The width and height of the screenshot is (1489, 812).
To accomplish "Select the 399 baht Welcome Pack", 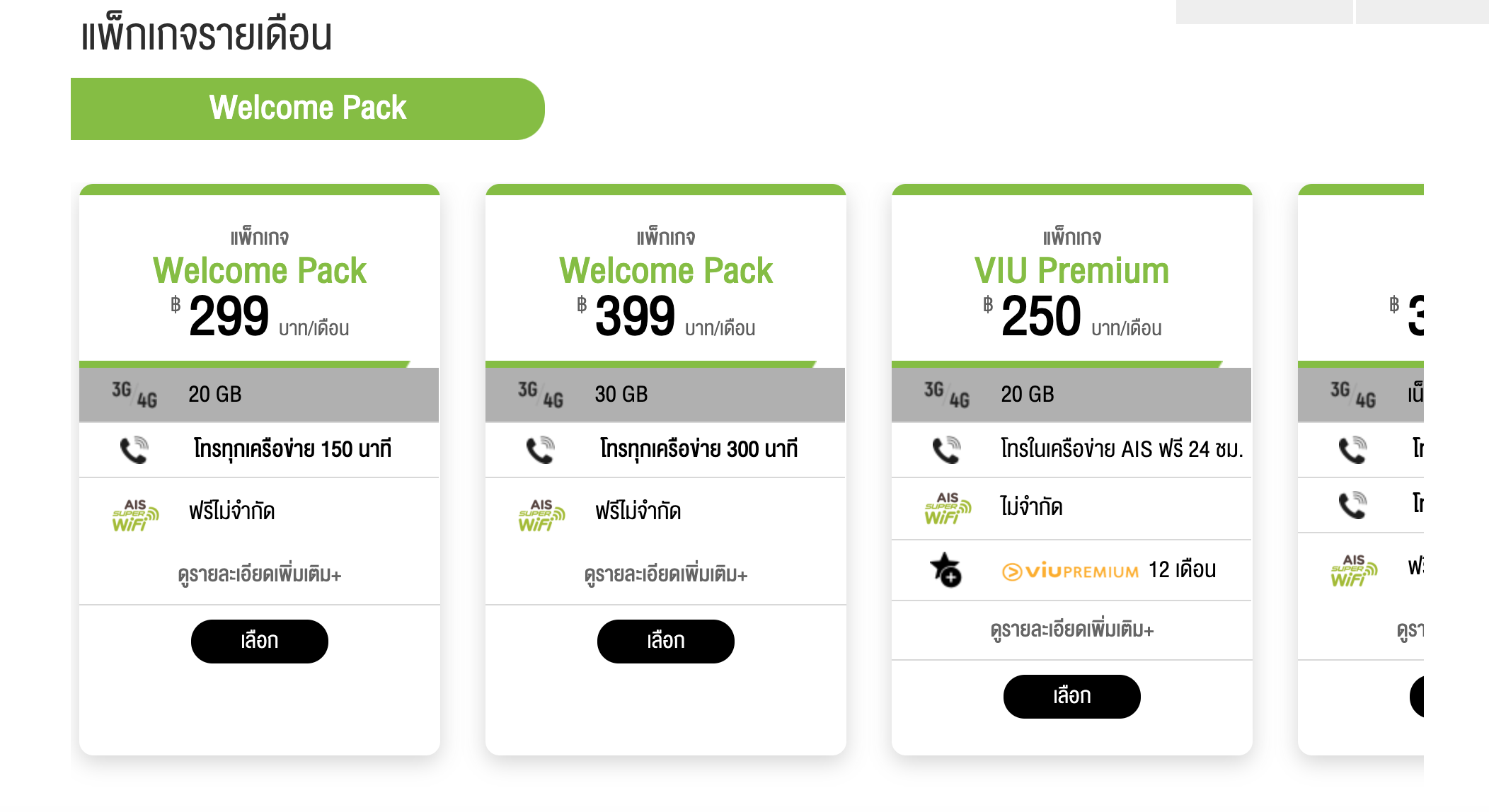I will coord(665,641).
